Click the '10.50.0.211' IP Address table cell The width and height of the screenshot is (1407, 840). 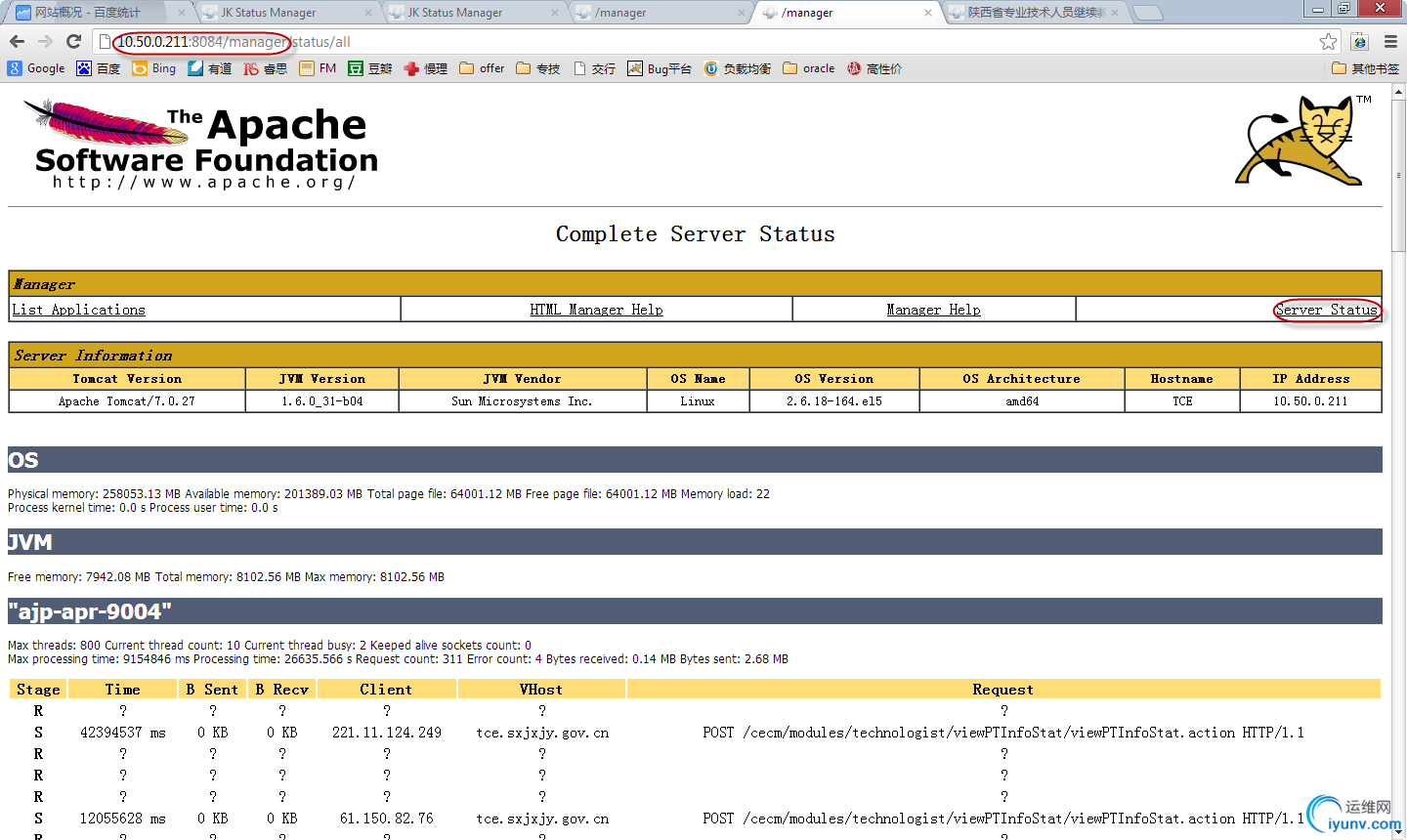click(x=1310, y=401)
